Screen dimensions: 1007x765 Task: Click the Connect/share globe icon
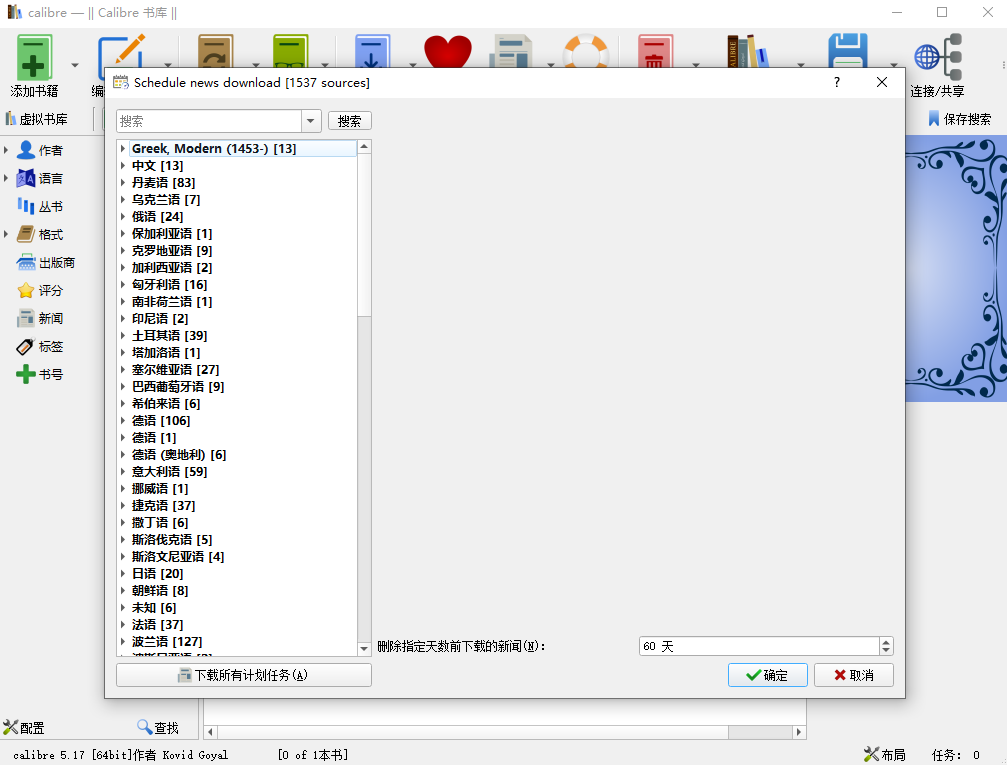click(x=938, y=57)
